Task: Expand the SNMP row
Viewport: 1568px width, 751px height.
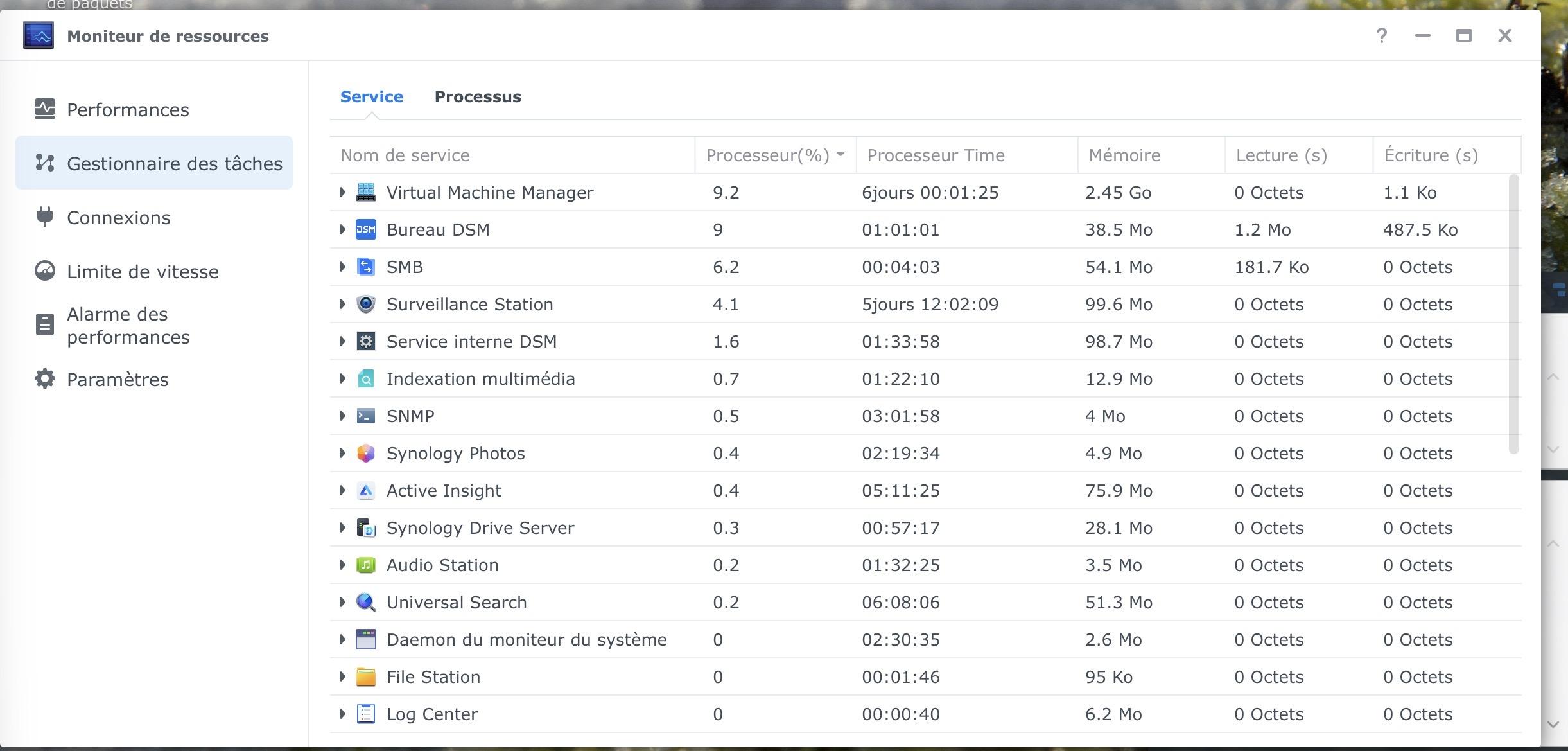Action: 342,416
